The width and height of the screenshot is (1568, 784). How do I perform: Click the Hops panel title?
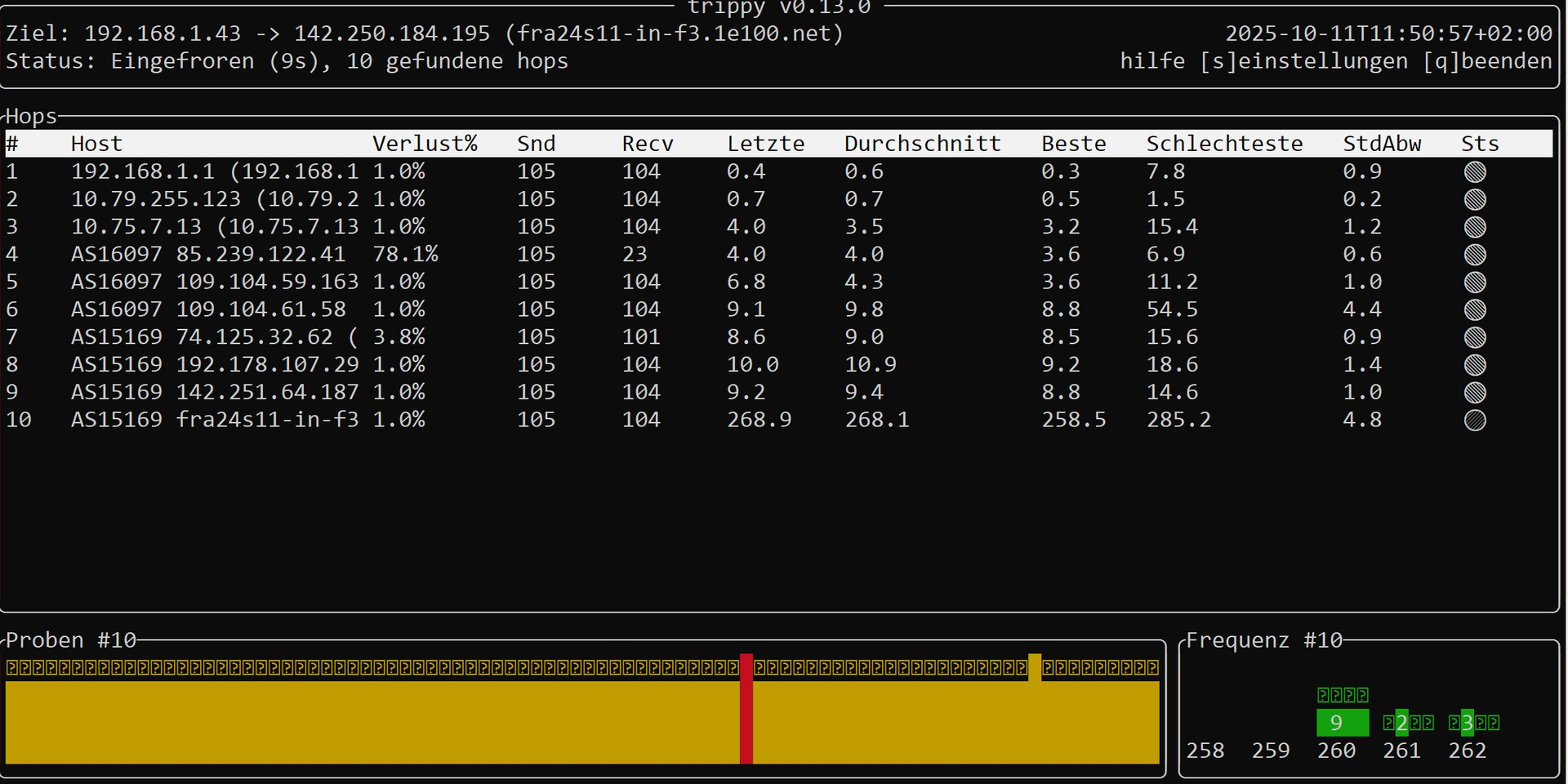[31, 117]
